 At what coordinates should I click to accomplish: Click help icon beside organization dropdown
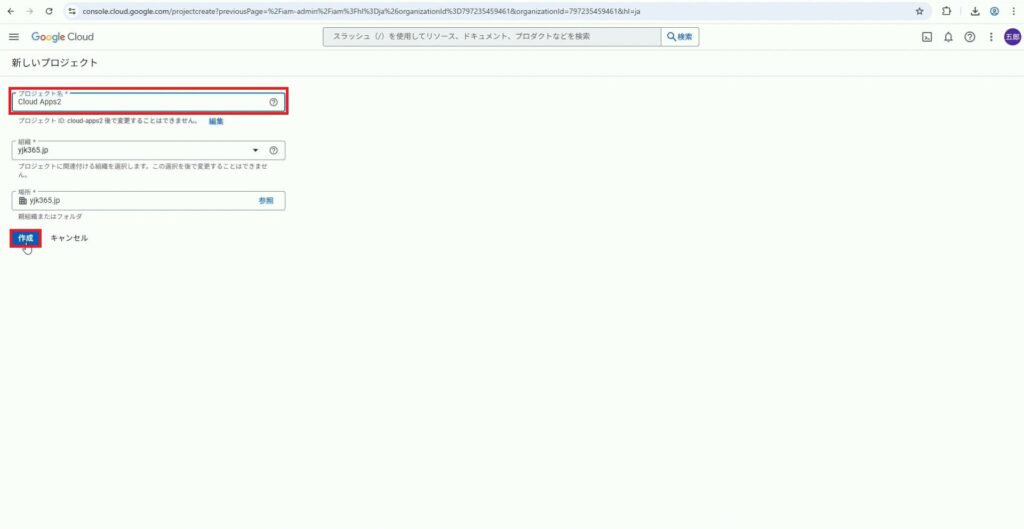273,150
